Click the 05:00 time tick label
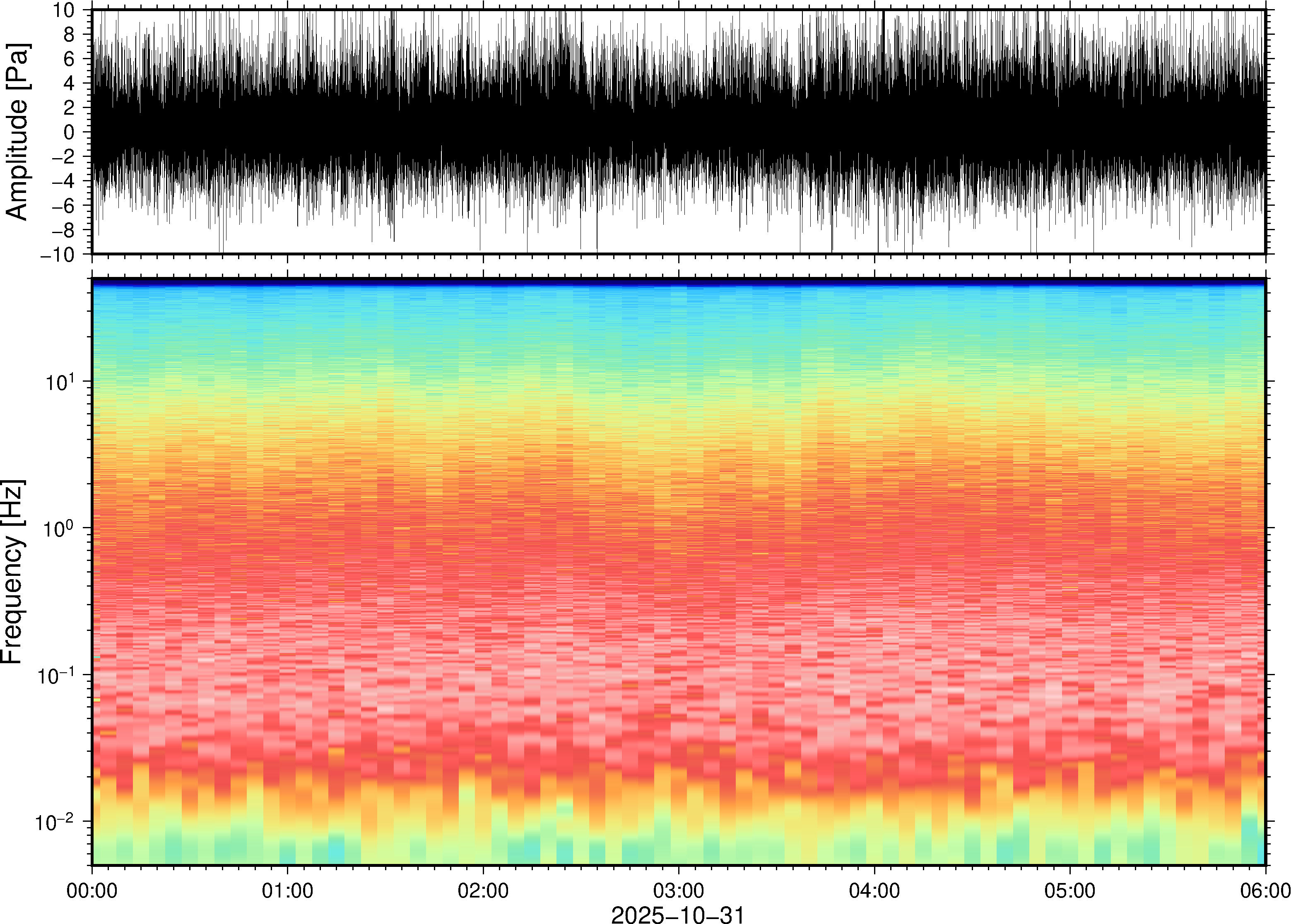The image size is (1291, 924). (1069, 890)
